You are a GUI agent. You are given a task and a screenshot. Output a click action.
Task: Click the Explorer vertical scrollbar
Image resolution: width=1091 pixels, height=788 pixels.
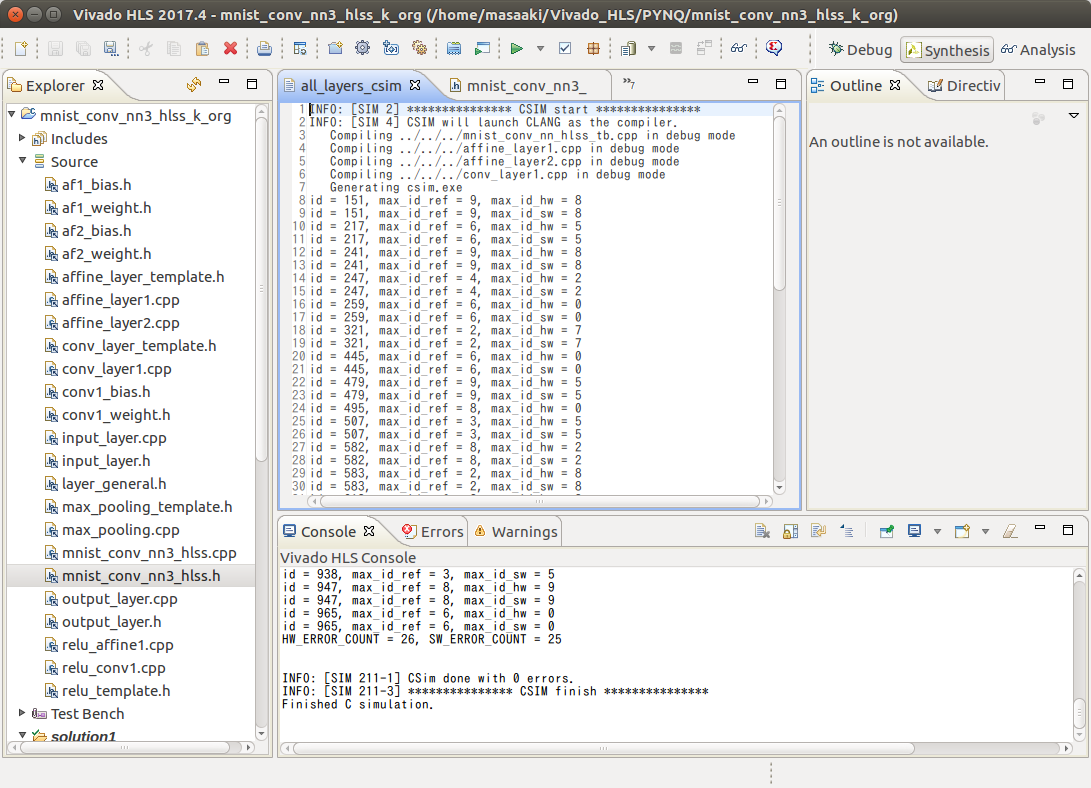(x=262, y=288)
